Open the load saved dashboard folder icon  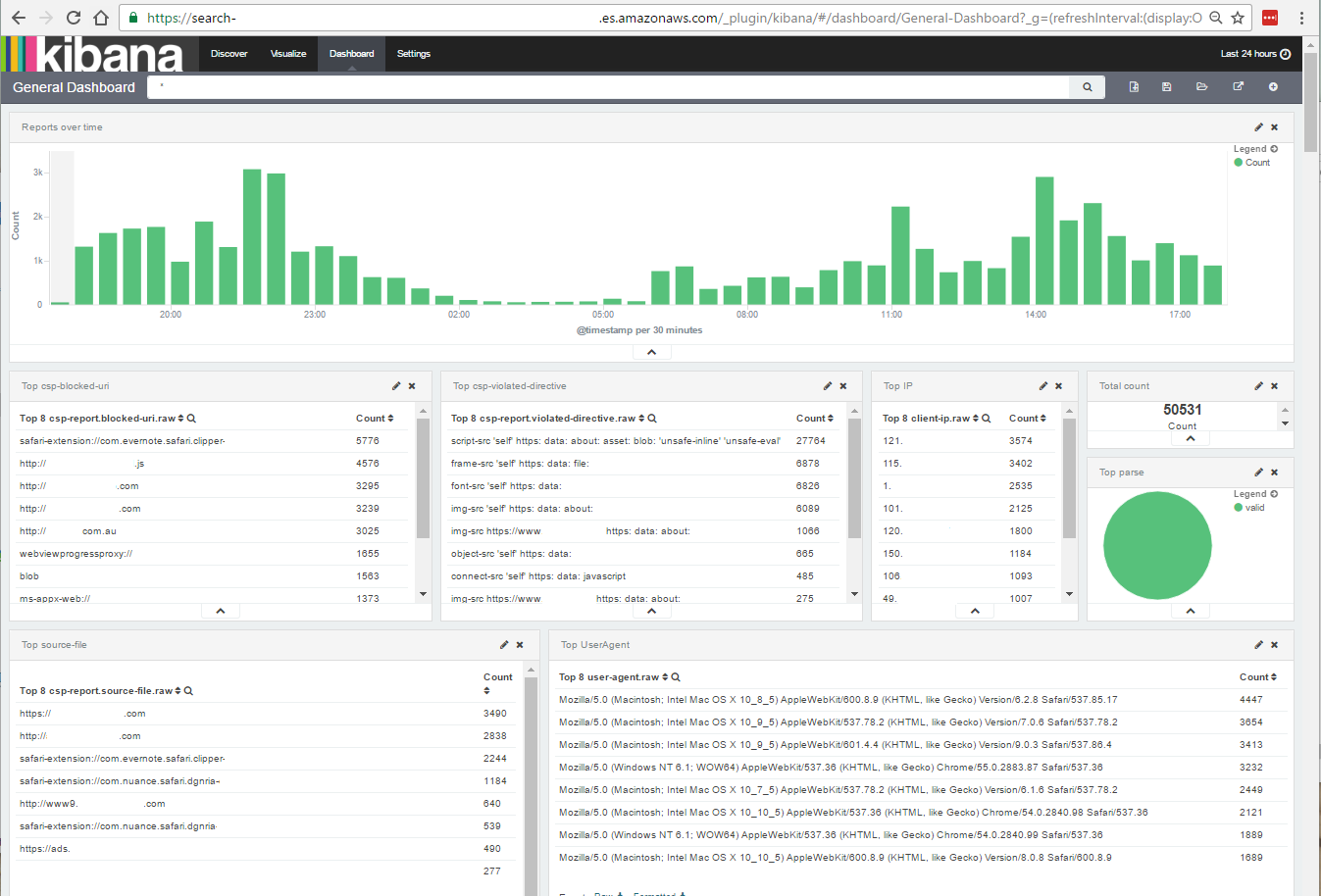pos(1201,87)
